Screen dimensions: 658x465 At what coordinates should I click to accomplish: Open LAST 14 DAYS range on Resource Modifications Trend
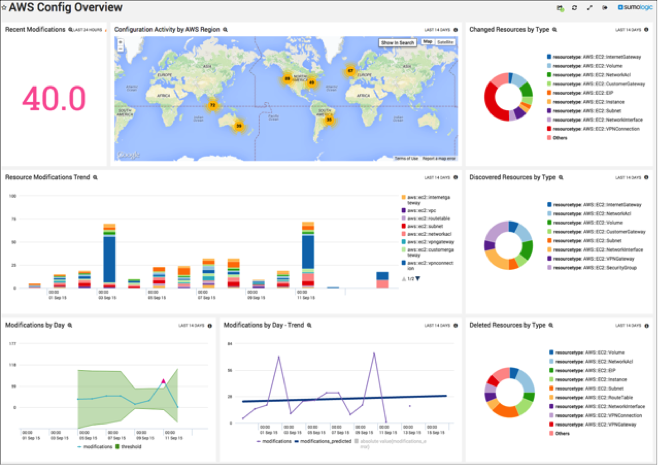point(437,178)
